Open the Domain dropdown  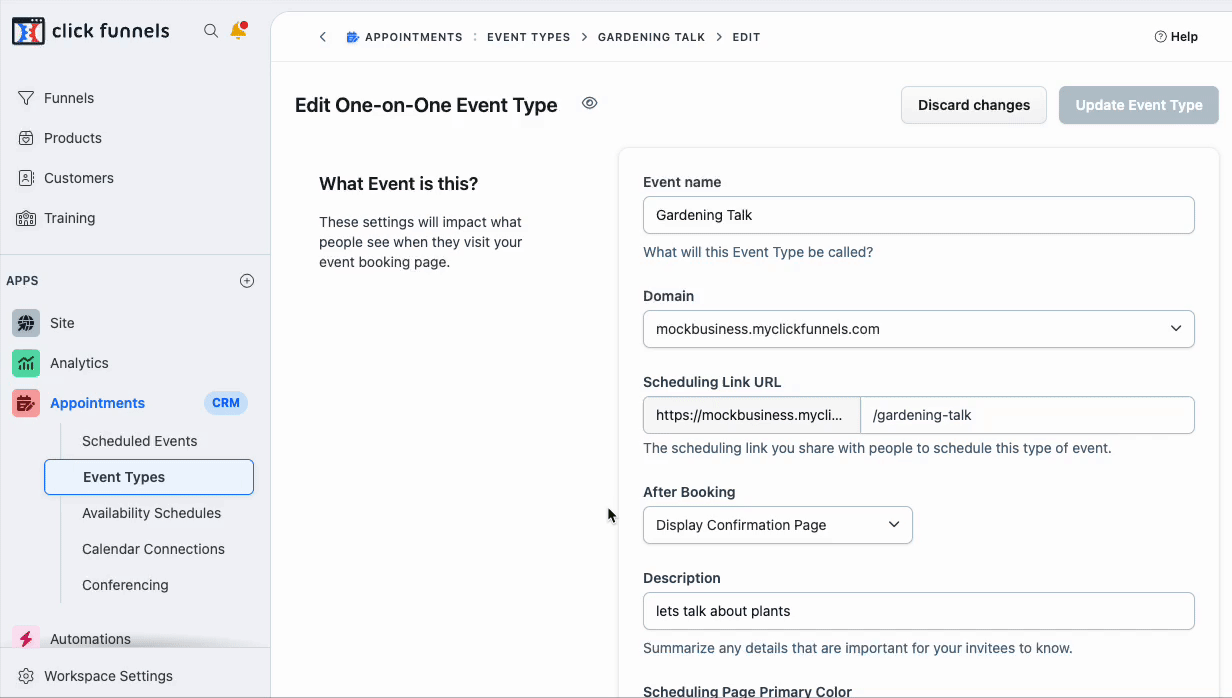click(x=919, y=329)
